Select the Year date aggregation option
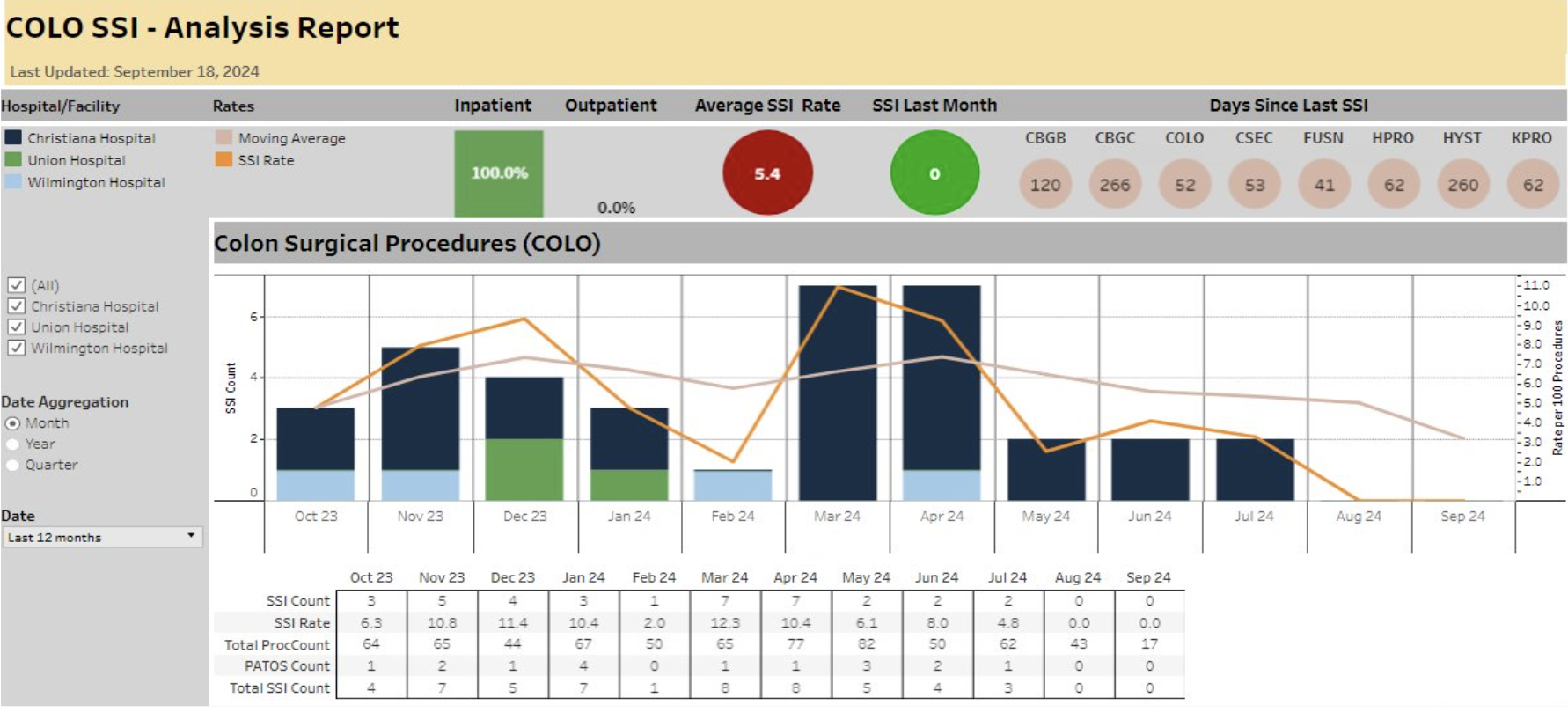Viewport: 1568px width, 727px height. [x=13, y=444]
